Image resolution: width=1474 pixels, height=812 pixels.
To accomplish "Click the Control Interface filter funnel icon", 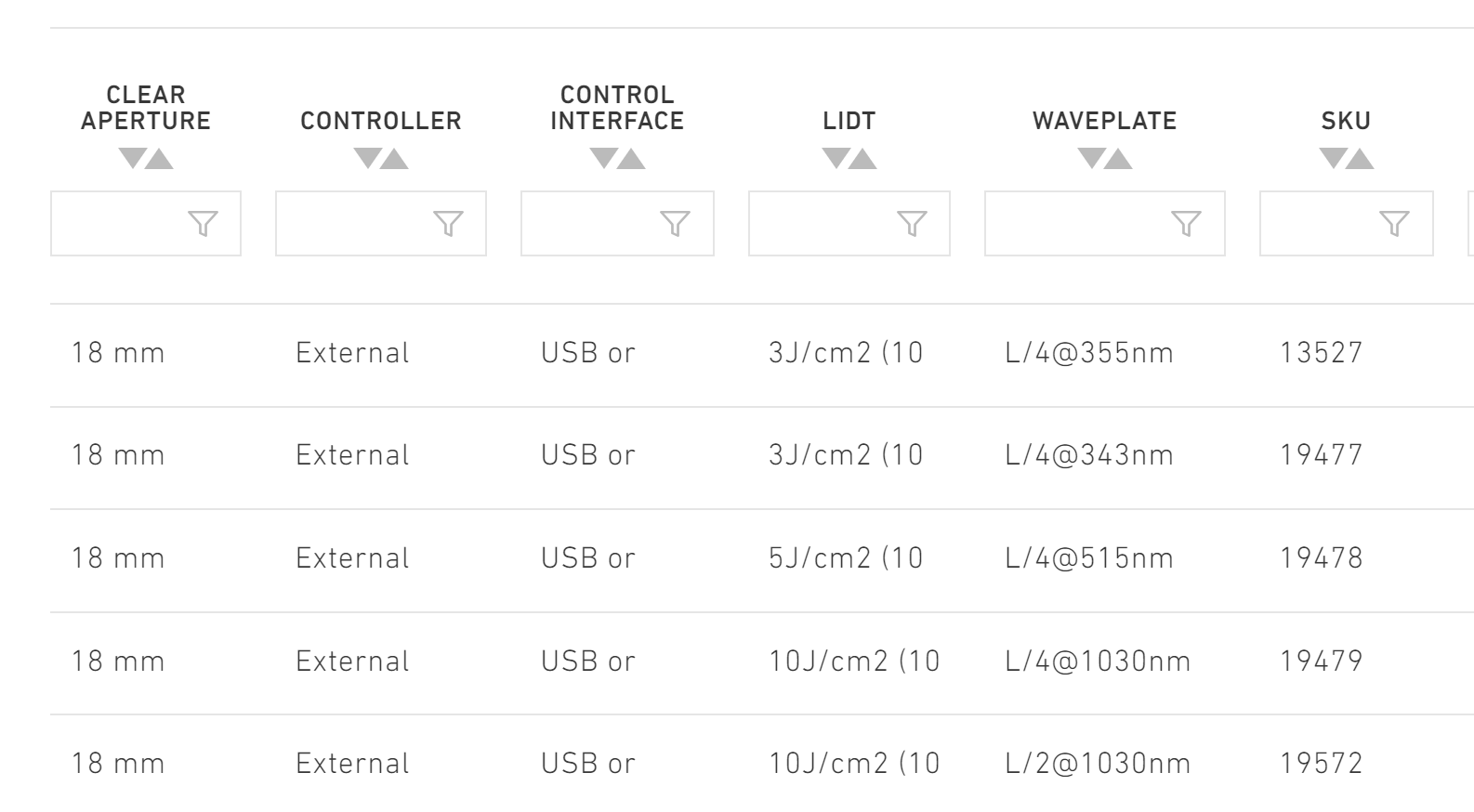I will [675, 224].
